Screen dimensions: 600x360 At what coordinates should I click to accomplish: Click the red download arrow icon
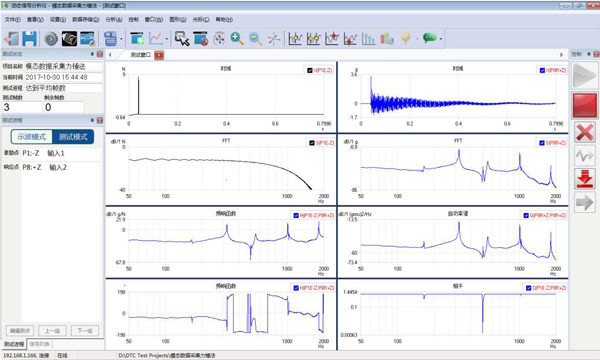[584, 179]
